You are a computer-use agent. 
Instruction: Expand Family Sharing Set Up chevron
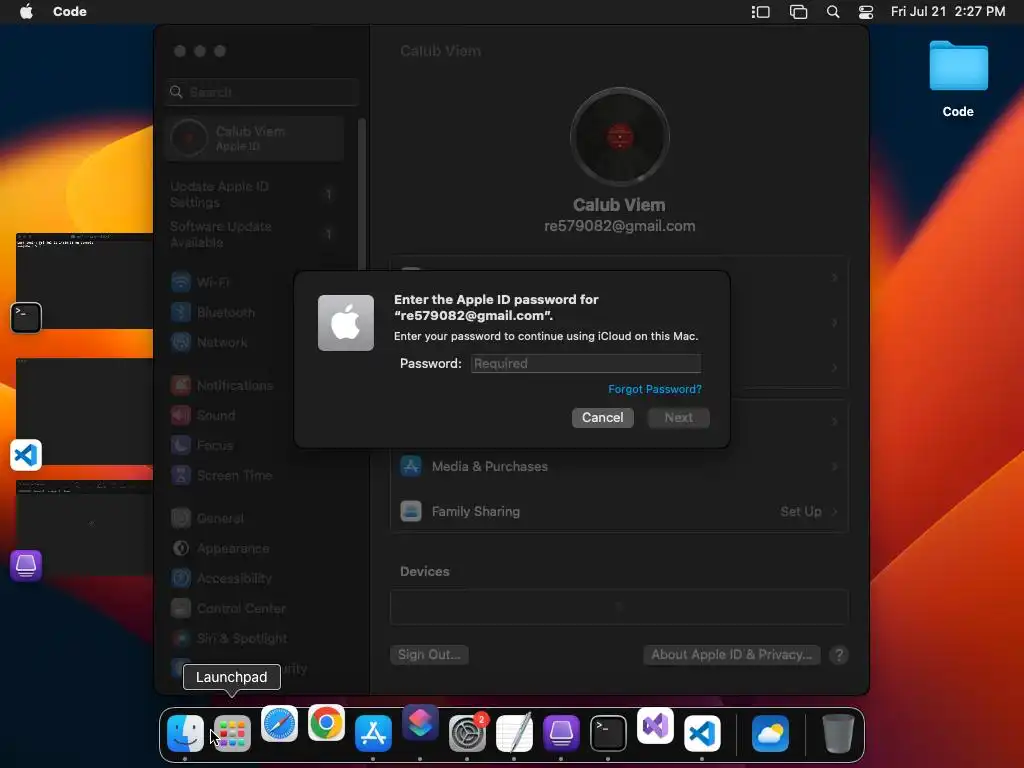(835, 511)
